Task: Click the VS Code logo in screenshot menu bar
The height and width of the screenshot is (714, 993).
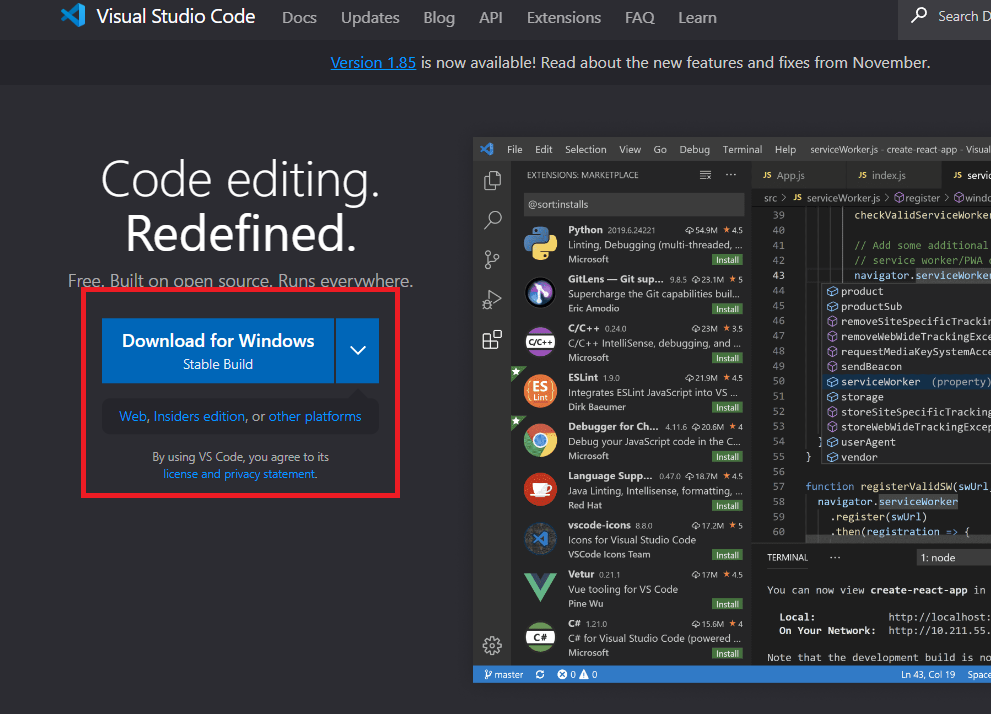Action: tap(487, 149)
